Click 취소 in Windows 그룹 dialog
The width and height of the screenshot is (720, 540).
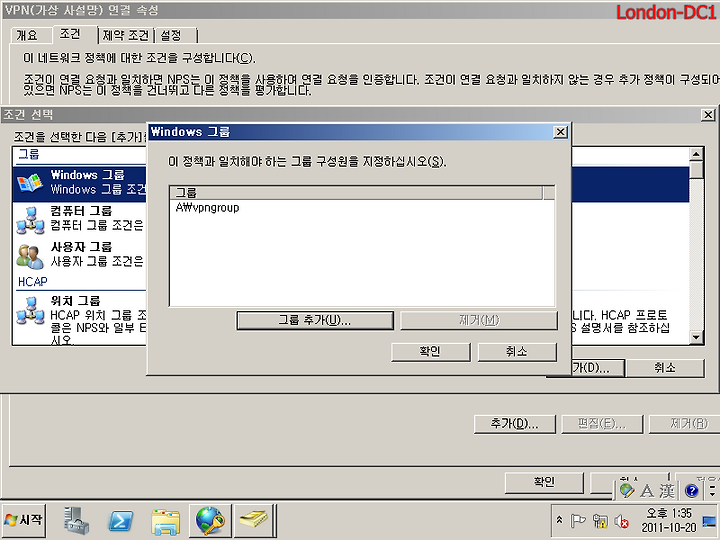517,352
